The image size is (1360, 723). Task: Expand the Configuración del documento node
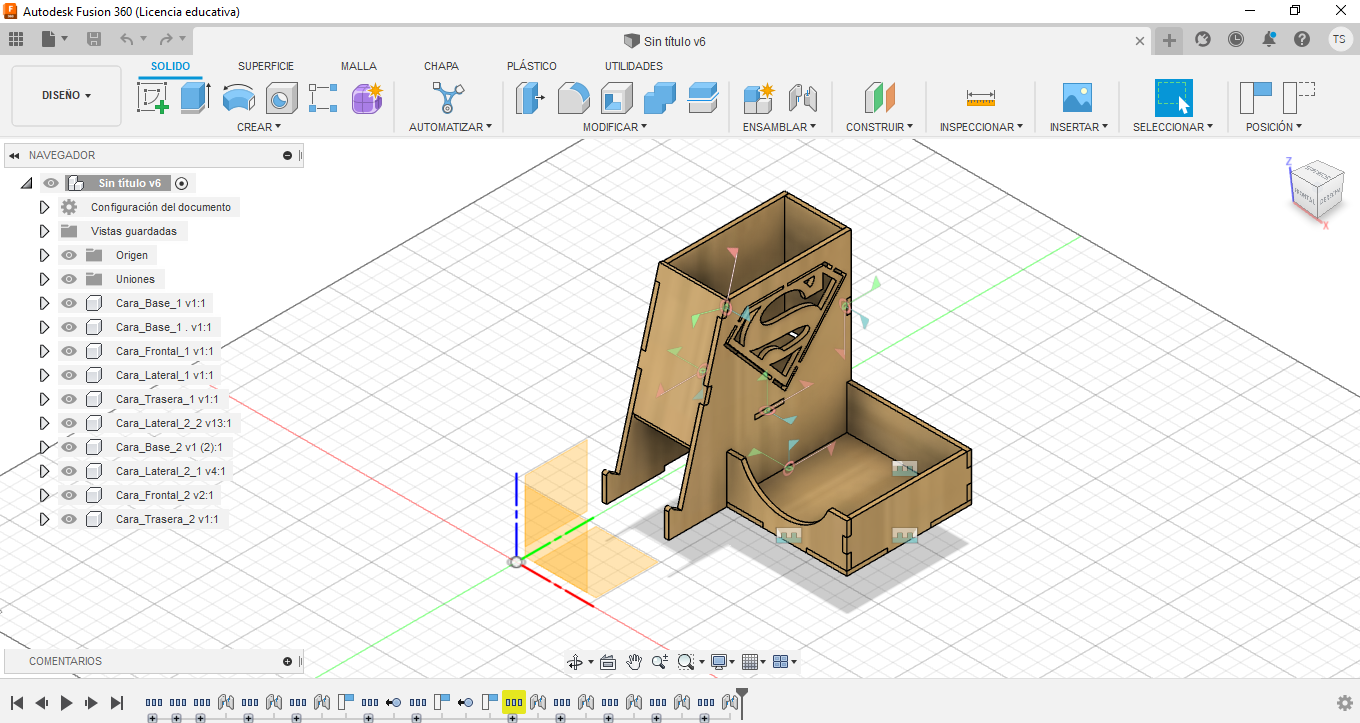[x=44, y=207]
